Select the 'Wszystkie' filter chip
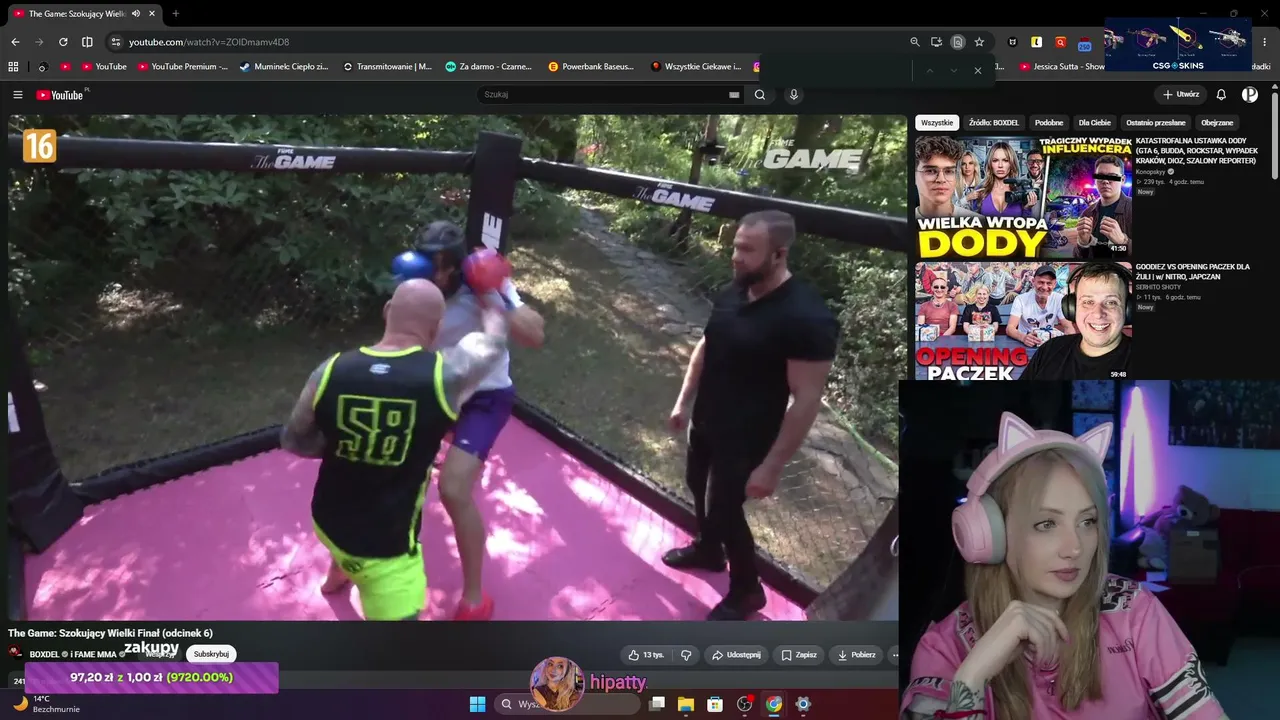The height and width of the screenshot is (720, 1280). 937,123
